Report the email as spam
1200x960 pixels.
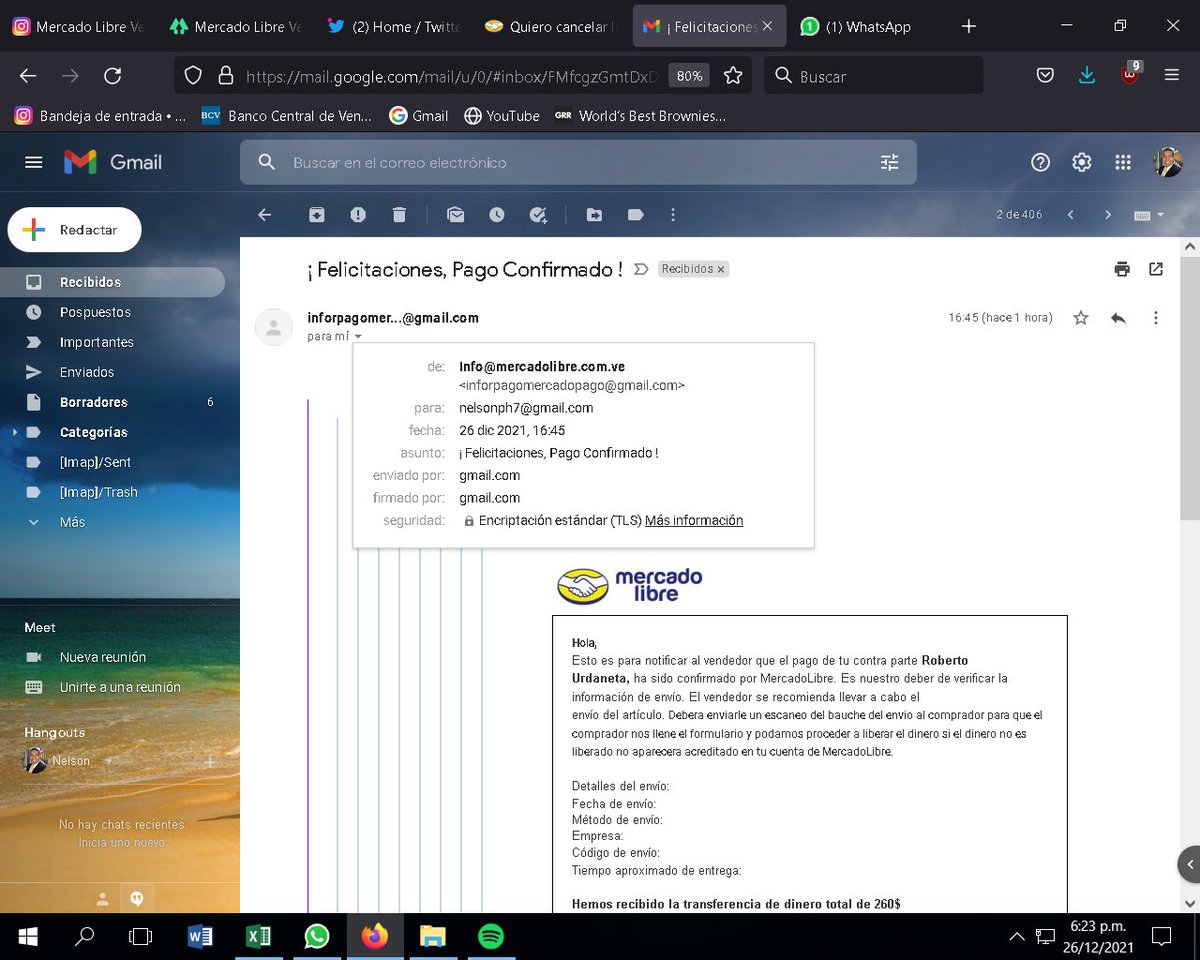357,214
